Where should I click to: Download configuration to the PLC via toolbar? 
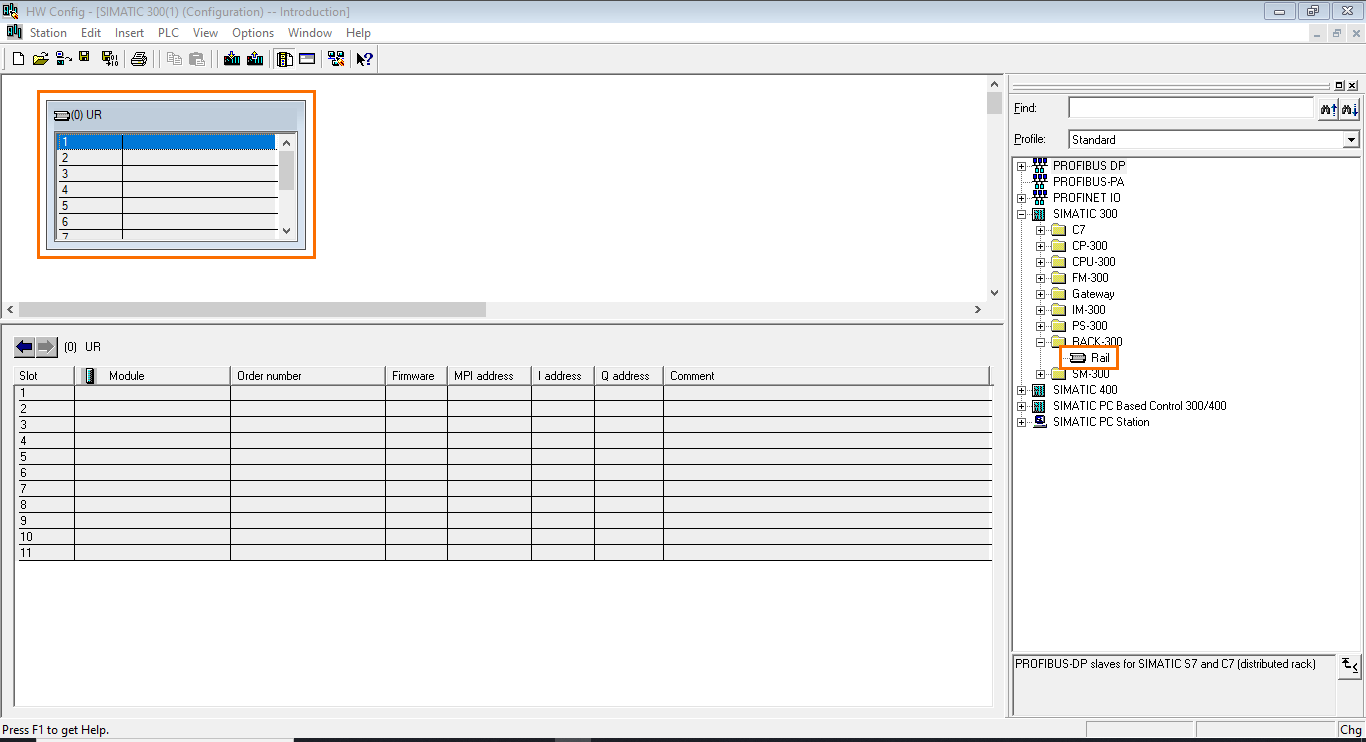(231, 58)
